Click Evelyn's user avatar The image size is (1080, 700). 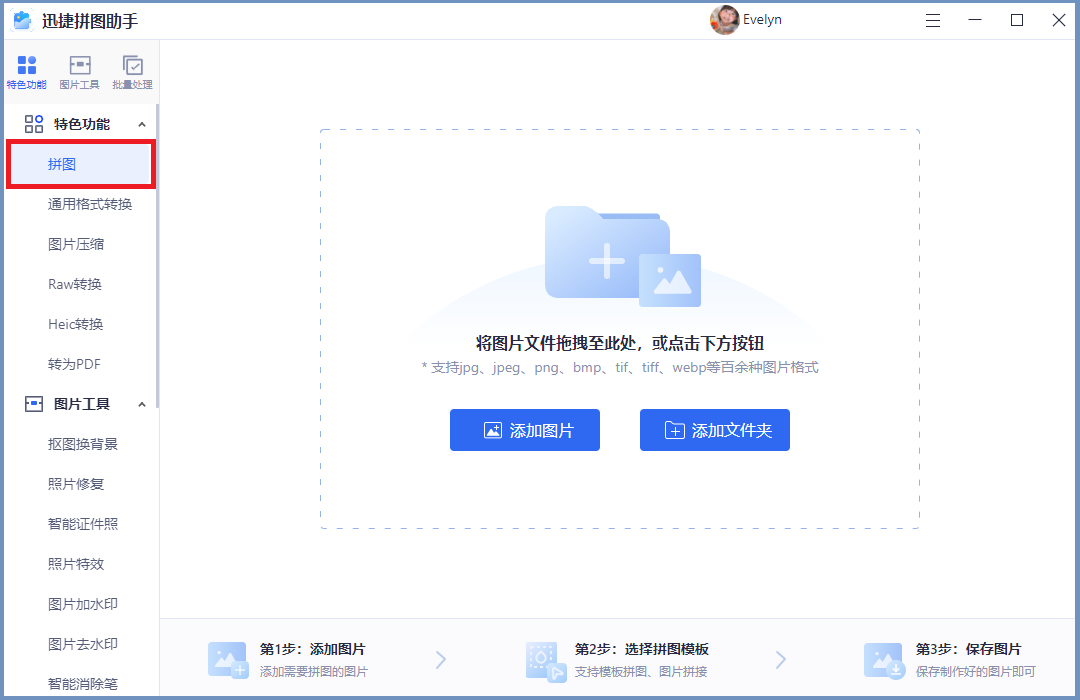coord(724,20)
